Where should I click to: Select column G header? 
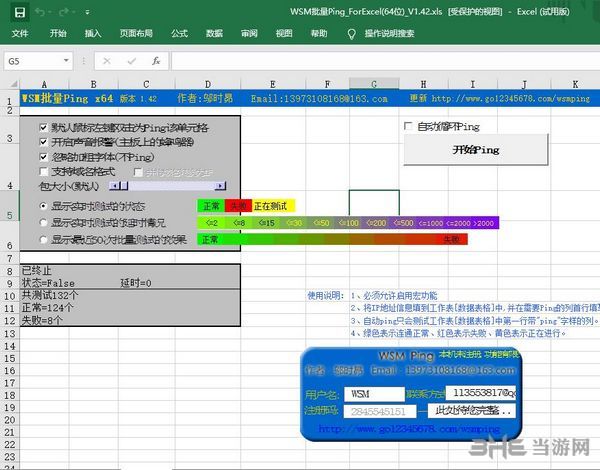click(x=374, y=84)
